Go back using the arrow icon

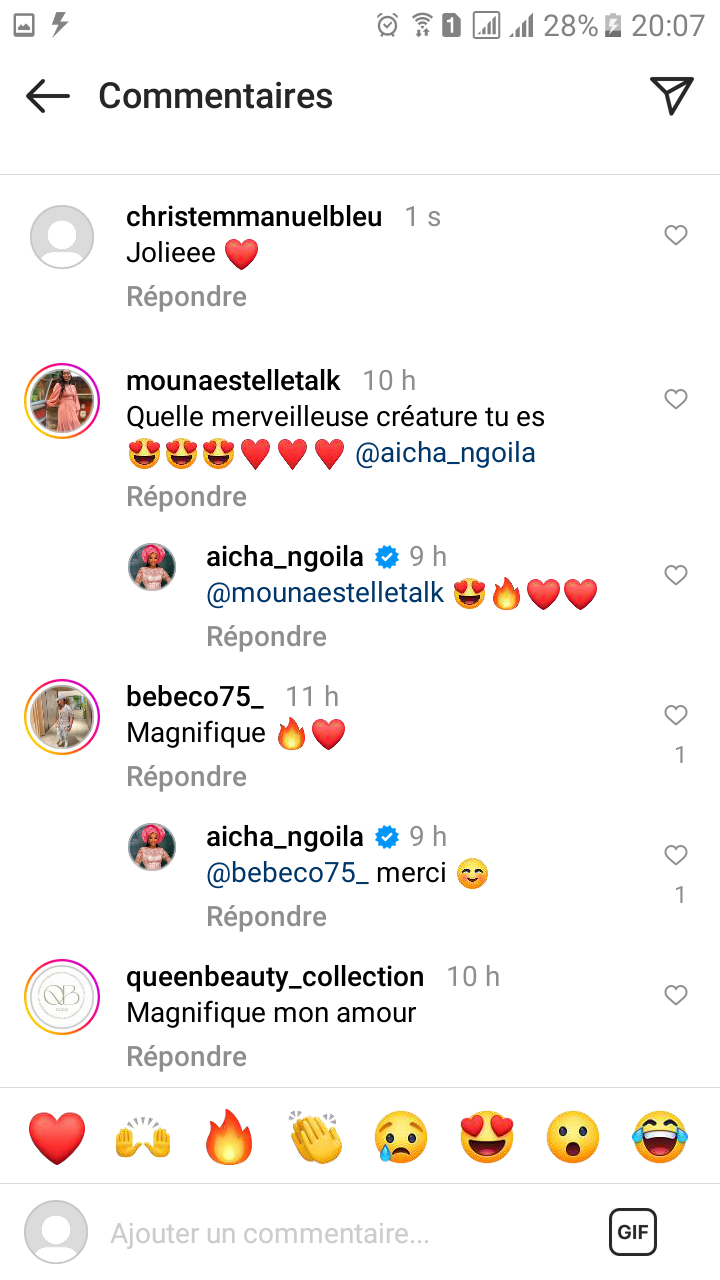(x=47, y=96)
